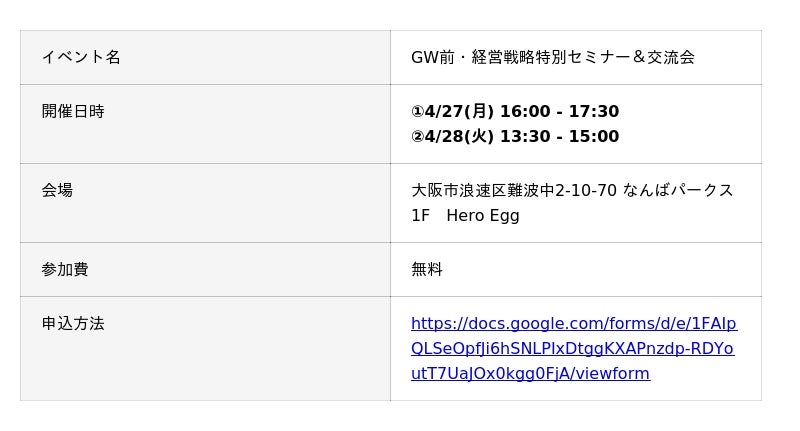Viewport: 800px width, 431px height.
Task: Click the circled ① session marker
Action: (417, 111)
